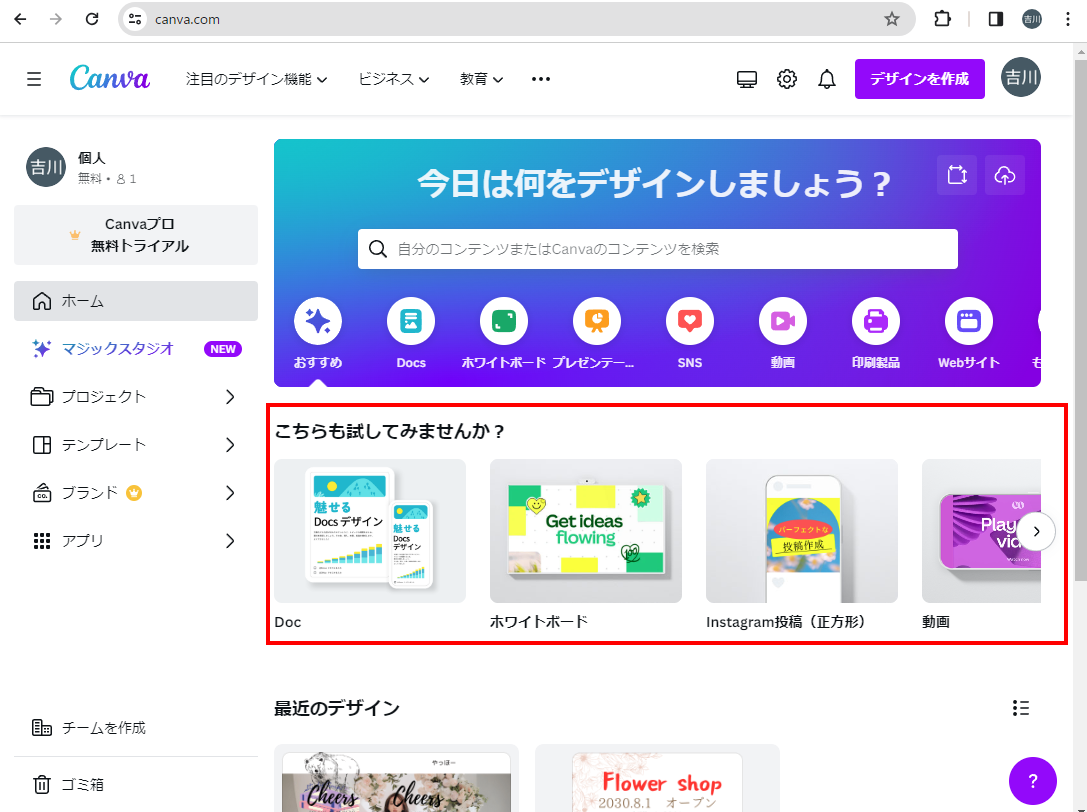The image size is (1087, 812).
Task: Click the デザインを作成 button
Action: click(x=919, y=79)
